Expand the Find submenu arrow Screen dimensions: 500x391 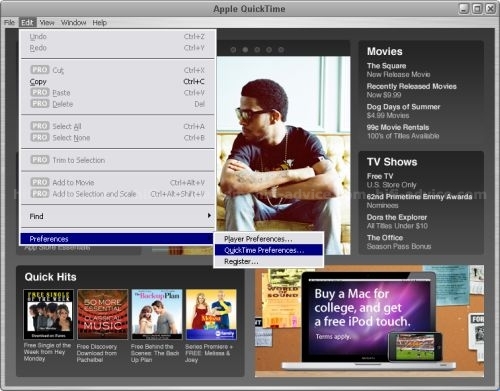(x=209, y=216)
